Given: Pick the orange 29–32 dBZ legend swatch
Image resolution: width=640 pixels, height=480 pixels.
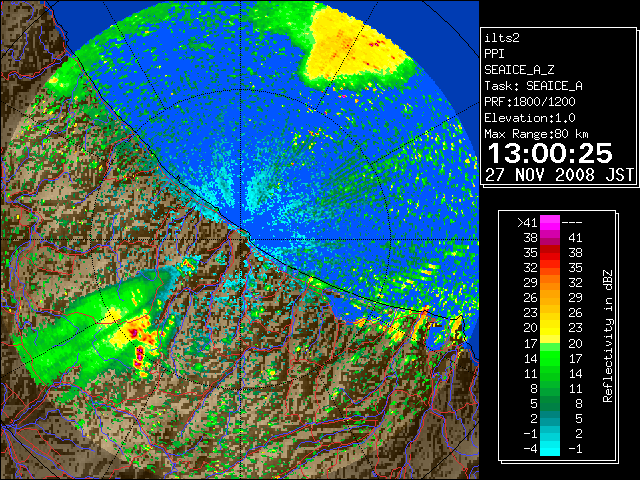Looking at the screenshot, I should [x=550, y=282].
